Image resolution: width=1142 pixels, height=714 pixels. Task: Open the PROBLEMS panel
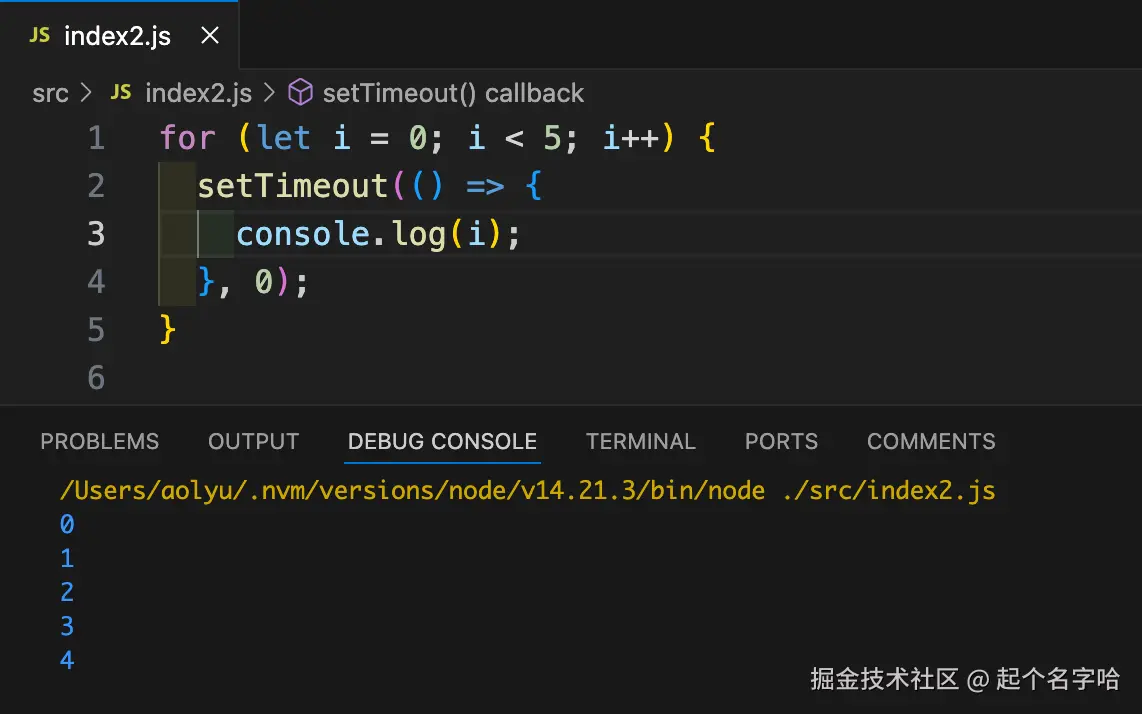tap(99, 441)
